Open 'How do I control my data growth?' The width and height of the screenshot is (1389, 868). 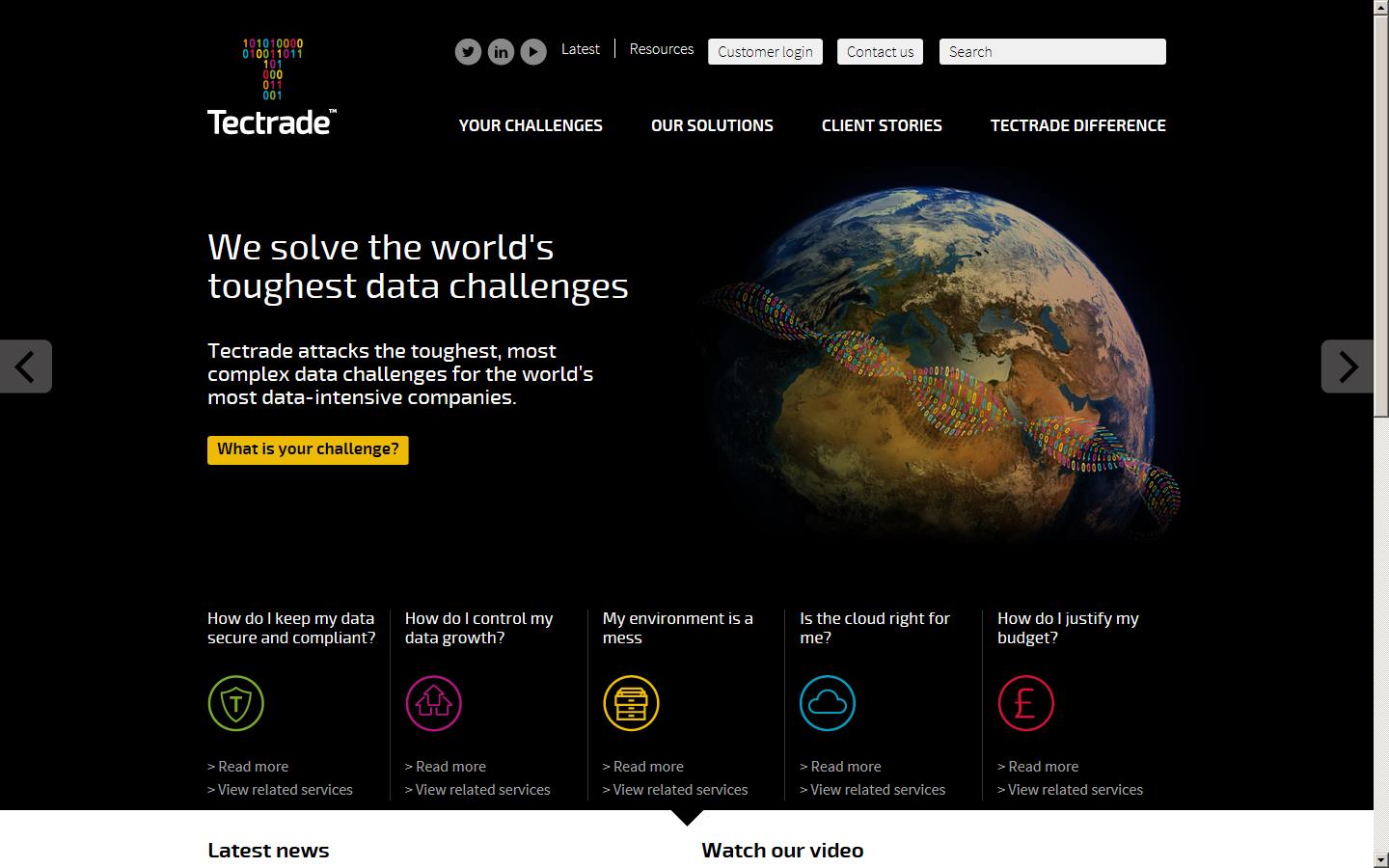[x=479, y=628]
